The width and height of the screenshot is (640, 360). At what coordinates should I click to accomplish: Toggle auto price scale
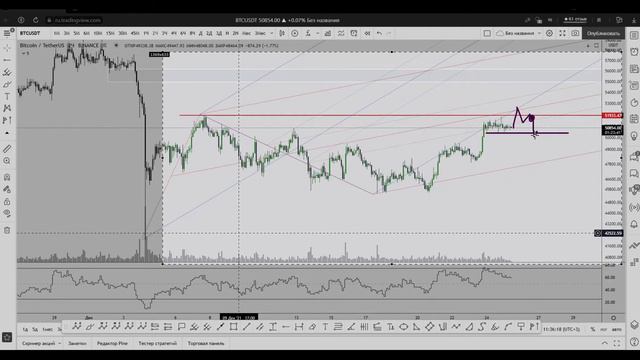point(617,329)
